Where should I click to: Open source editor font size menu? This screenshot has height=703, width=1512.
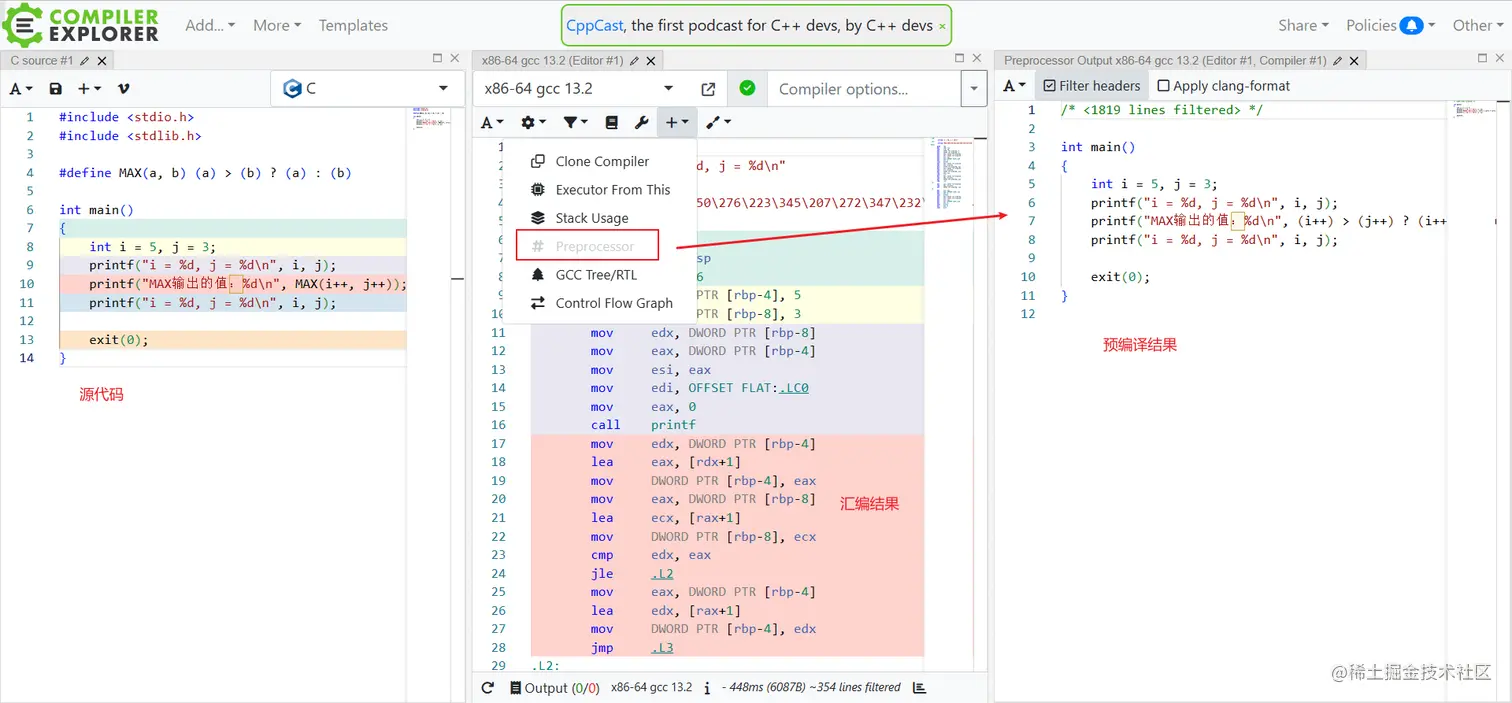click(x=21, y=89)
